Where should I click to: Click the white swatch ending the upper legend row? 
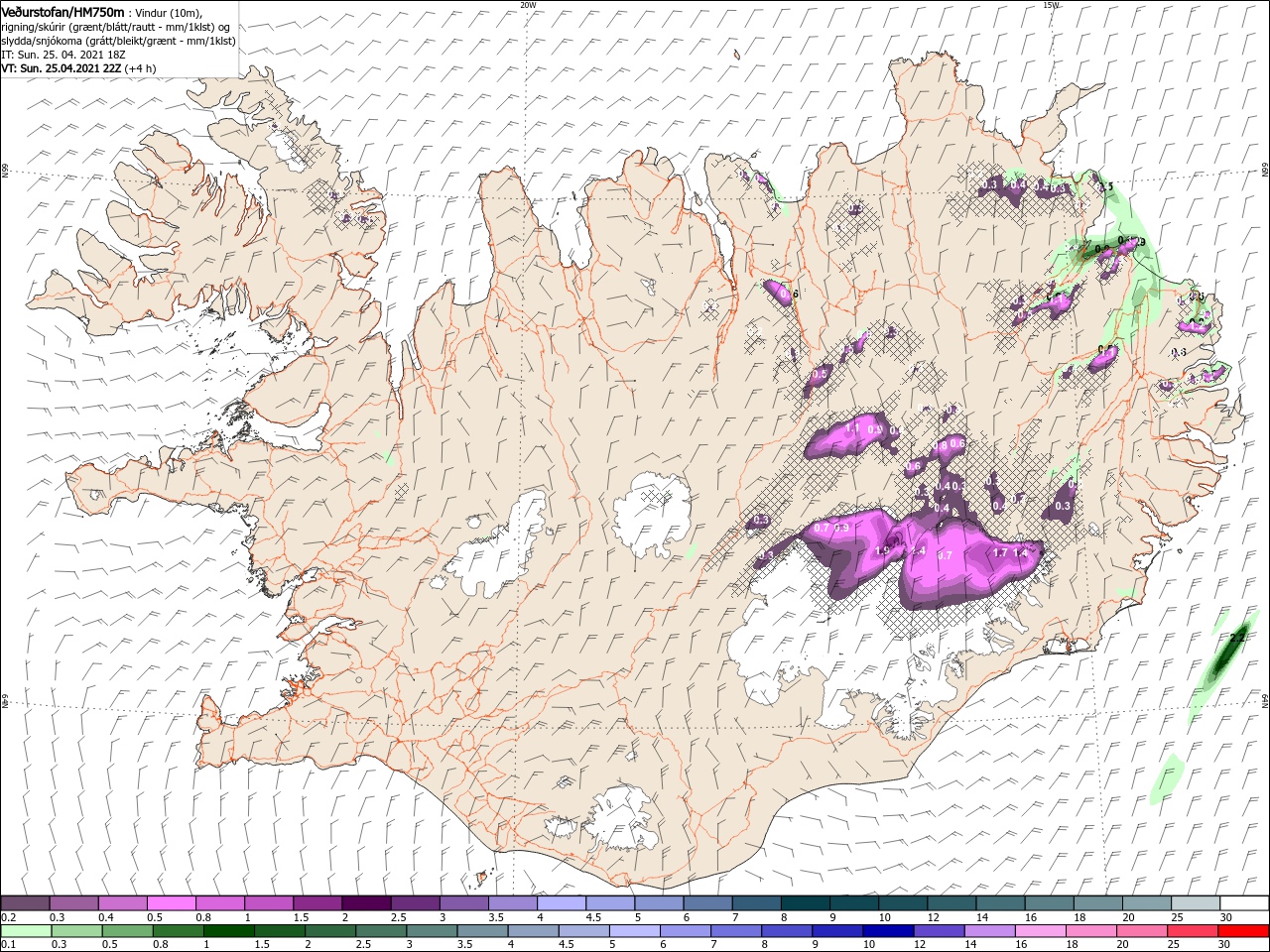(1244, 903)
